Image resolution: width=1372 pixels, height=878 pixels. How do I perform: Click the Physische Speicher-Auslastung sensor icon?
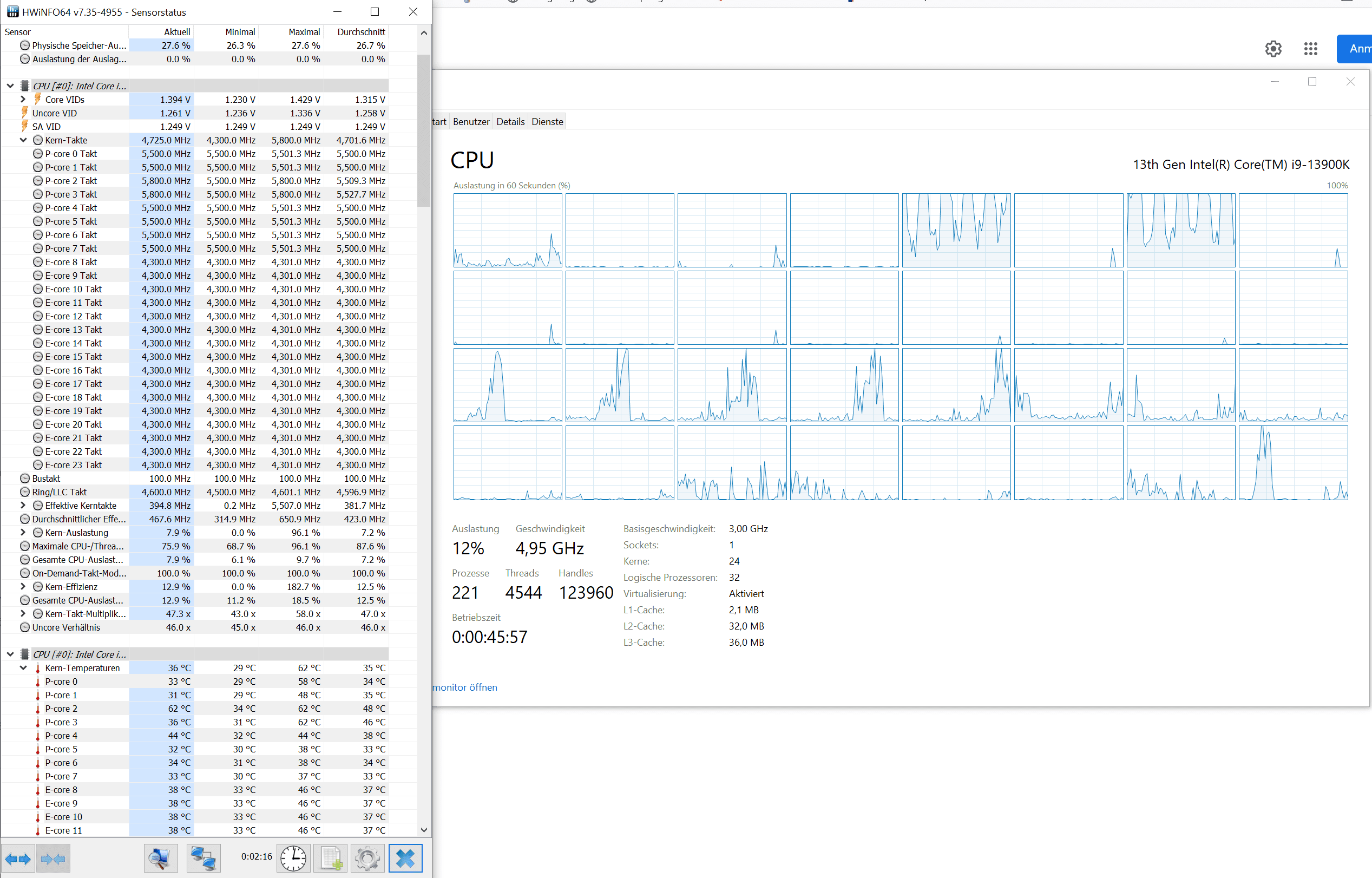(24, 45)
